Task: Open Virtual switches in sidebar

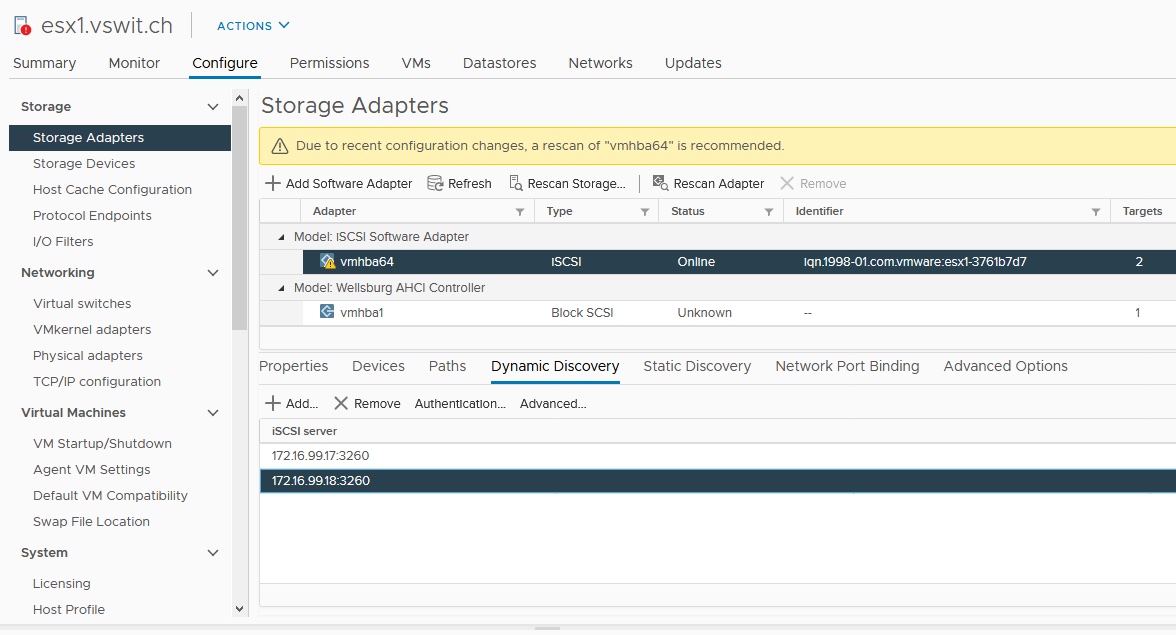Action: (82, 304)
